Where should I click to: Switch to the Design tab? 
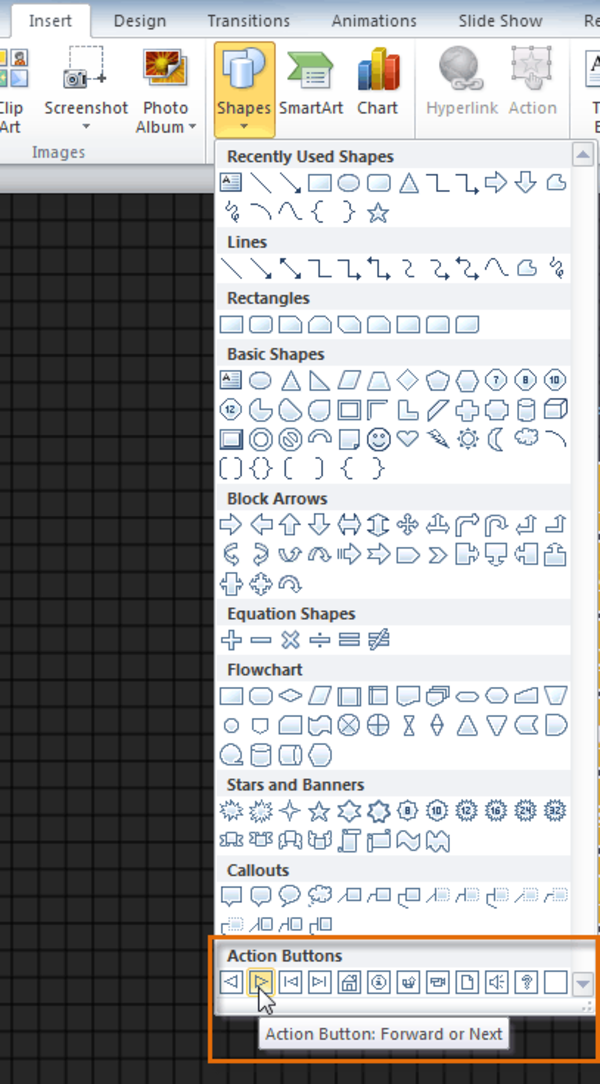pos(140,20)
